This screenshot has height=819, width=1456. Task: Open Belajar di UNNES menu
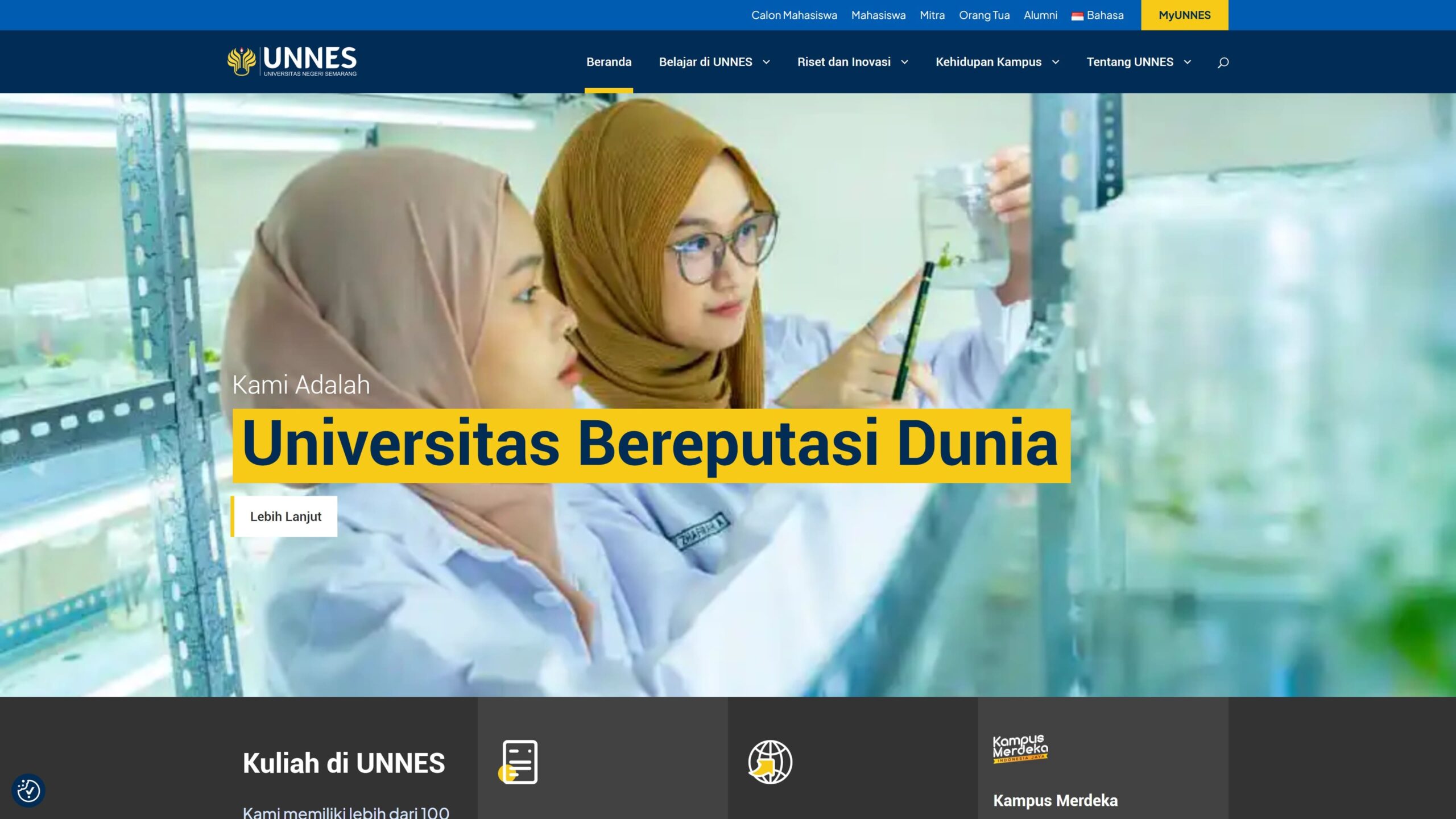[x=705, y=61]
